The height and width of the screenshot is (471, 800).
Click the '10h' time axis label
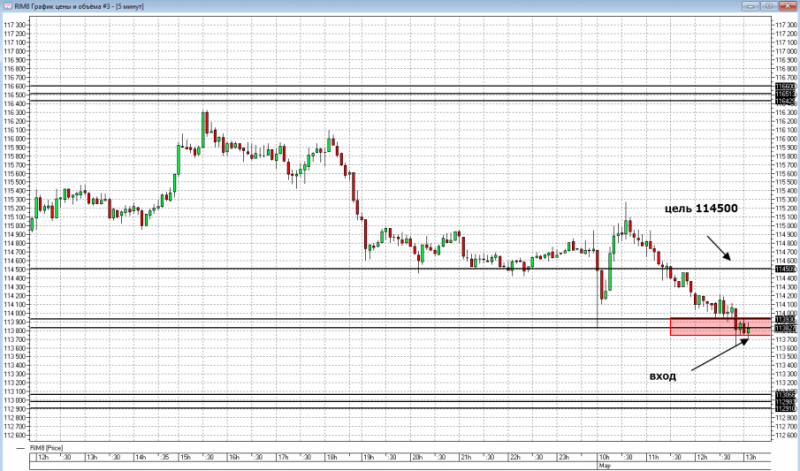click(604, 457)
